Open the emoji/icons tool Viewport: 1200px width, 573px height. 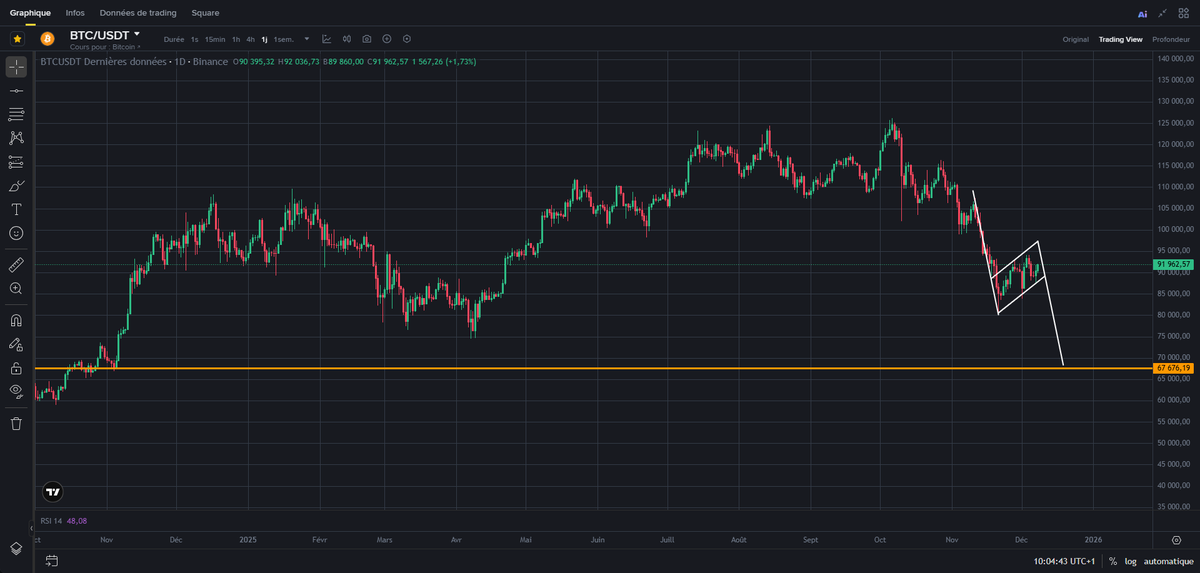click(16, 233)
